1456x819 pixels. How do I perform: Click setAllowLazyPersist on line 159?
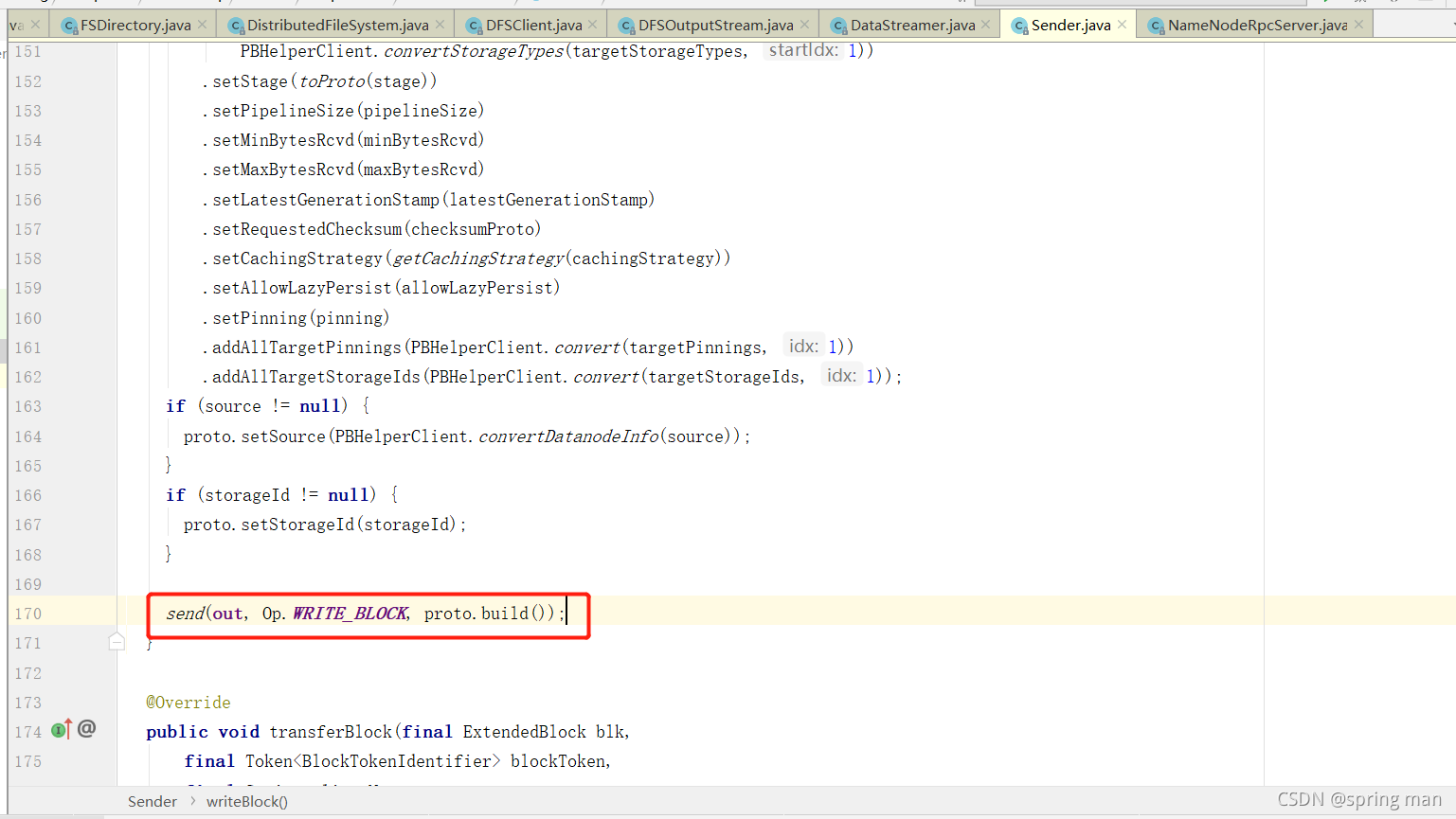click(302, 288)
